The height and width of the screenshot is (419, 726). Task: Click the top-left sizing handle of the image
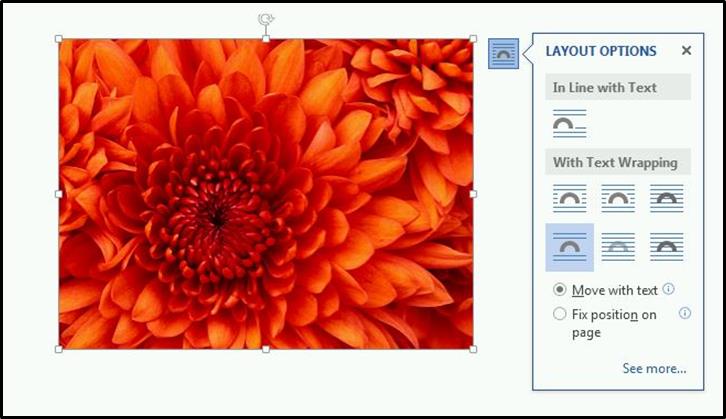coord(59,39)
